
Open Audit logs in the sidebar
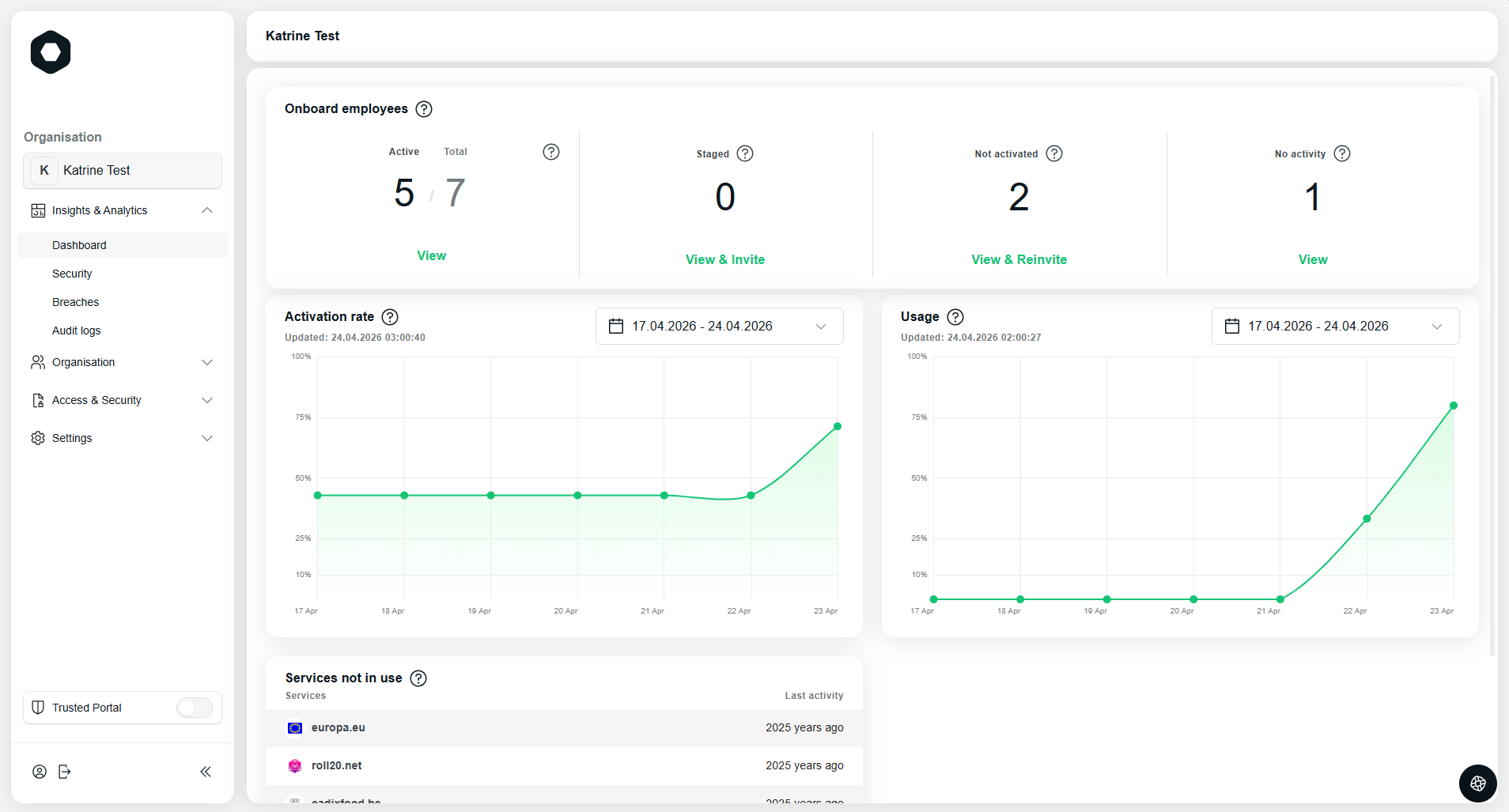pyautogui.click(x=77, y=330)
